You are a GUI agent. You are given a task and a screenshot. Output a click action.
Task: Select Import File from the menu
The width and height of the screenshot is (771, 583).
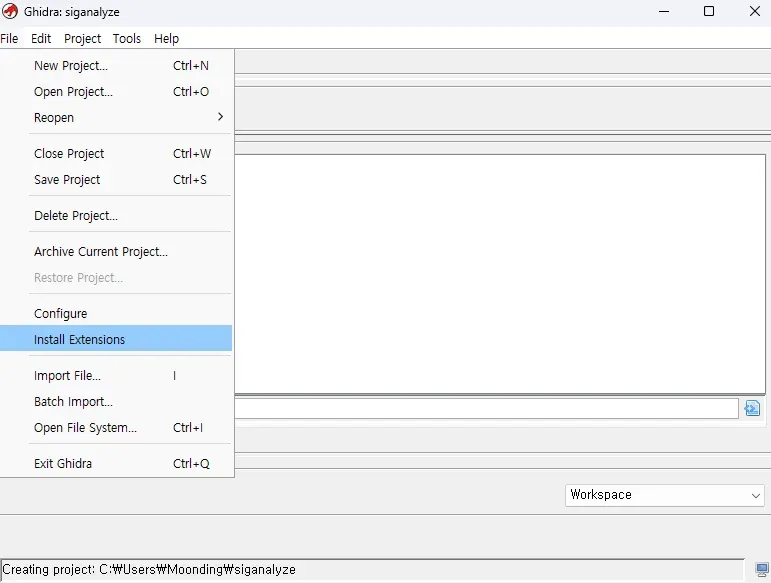[67, 376]
